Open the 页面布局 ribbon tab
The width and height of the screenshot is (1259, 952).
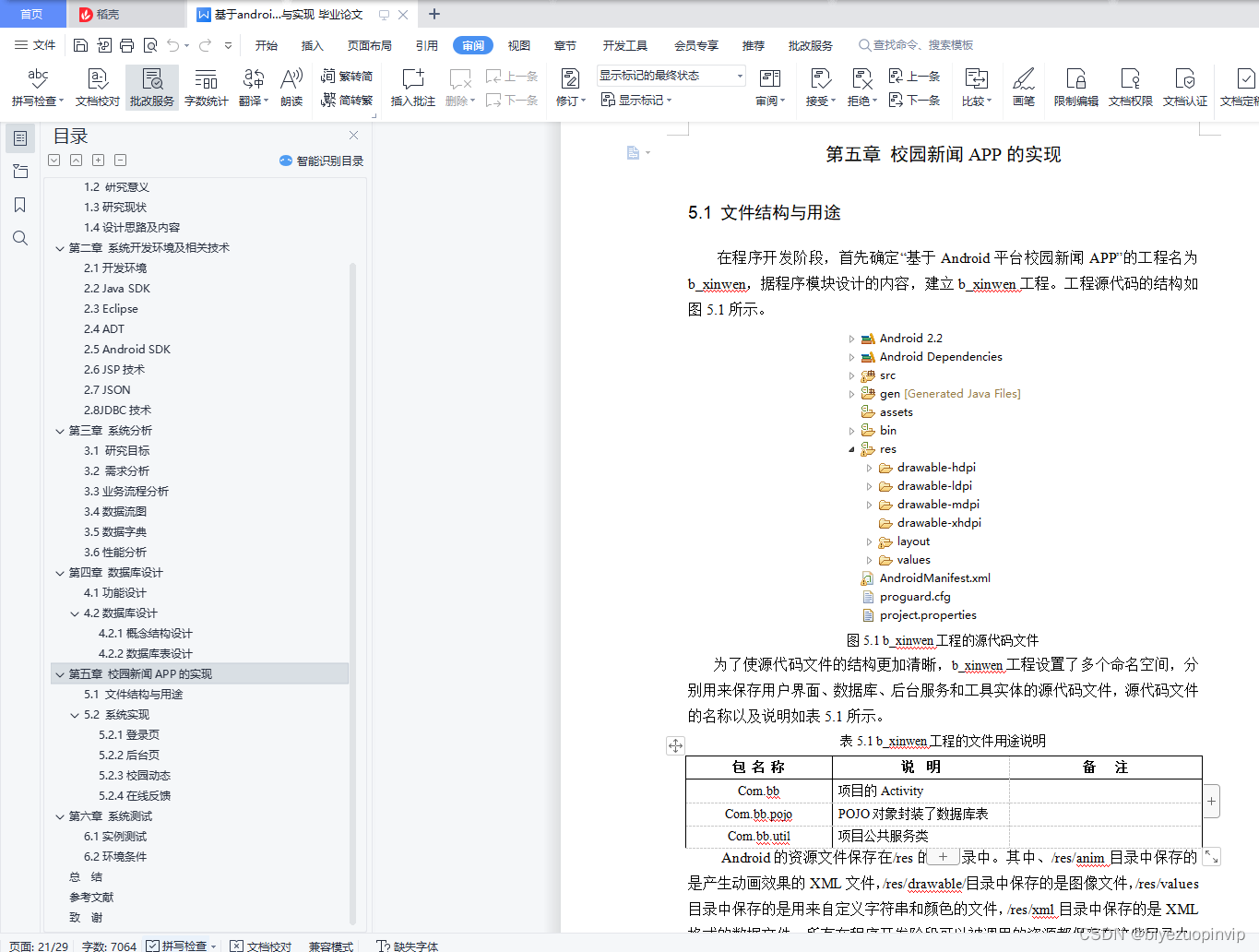point(370,45)
